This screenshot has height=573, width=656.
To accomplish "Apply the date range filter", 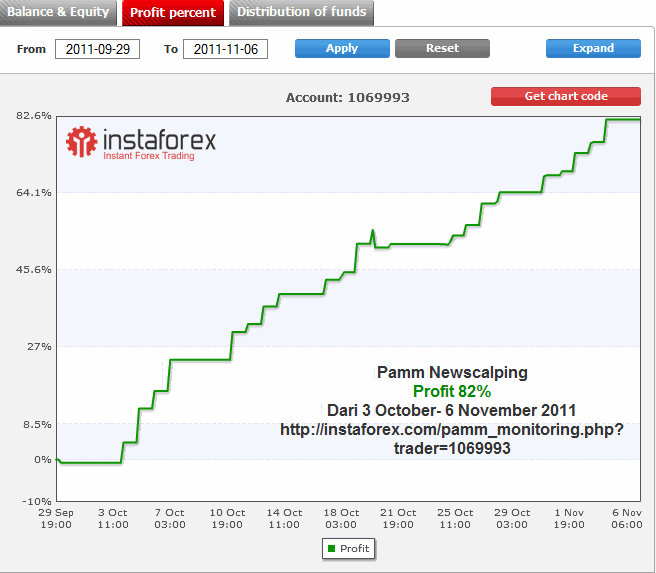I will point(342,49).
